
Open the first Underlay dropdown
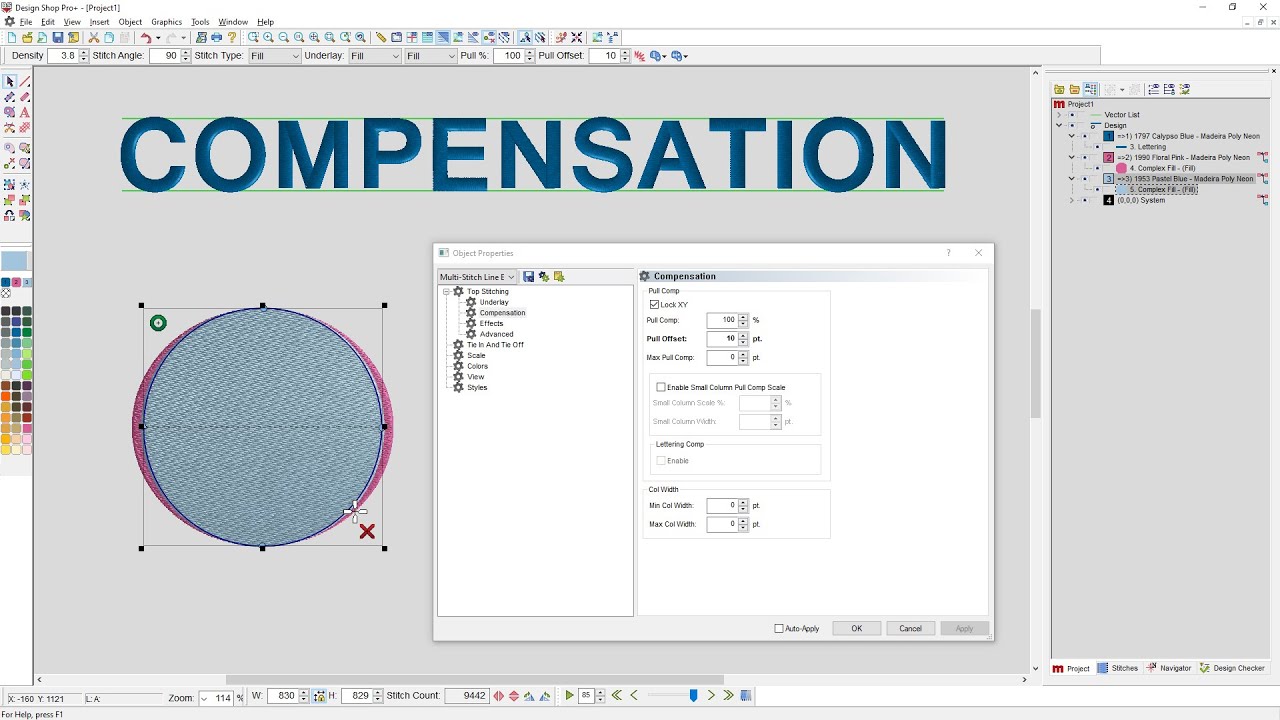pos(375,56)
